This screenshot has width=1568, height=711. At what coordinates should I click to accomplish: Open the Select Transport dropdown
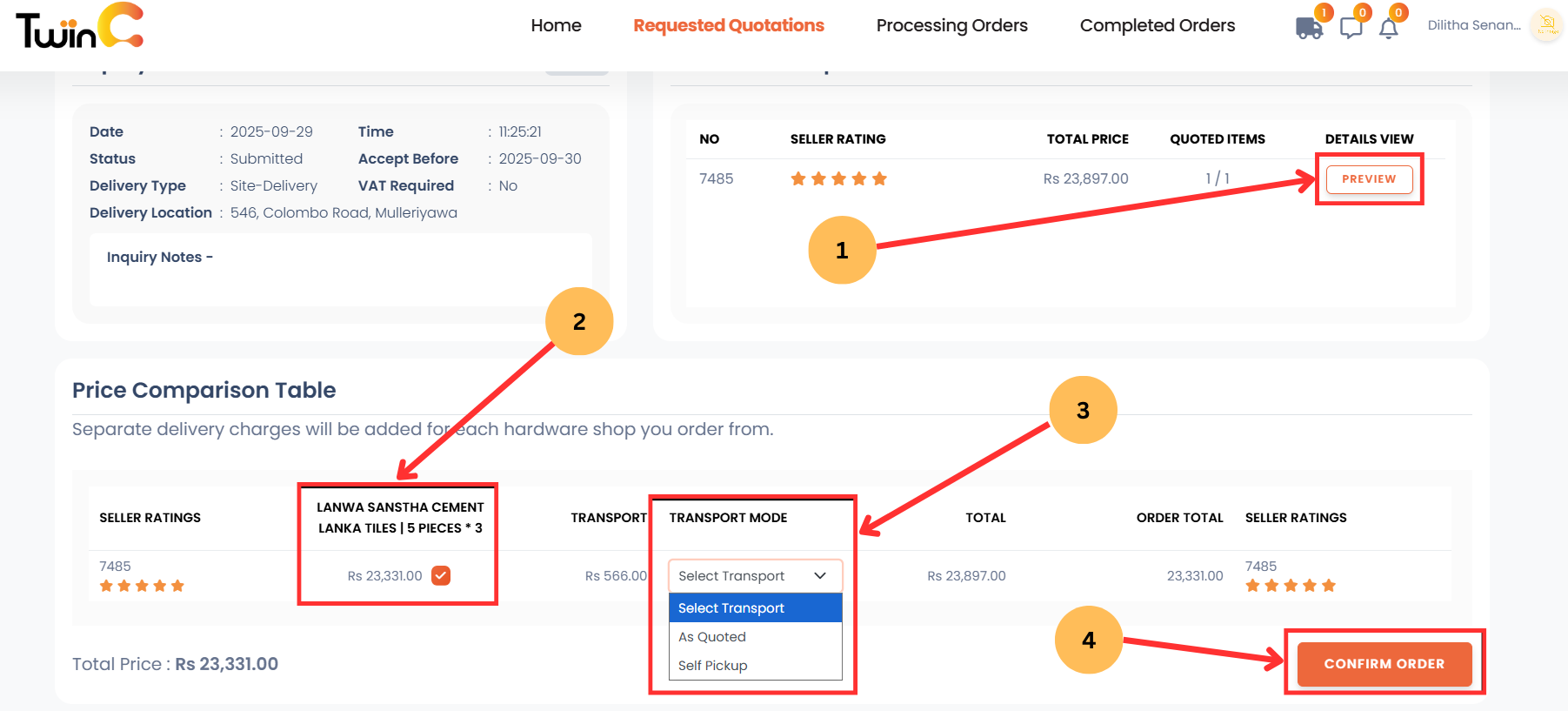755,576
